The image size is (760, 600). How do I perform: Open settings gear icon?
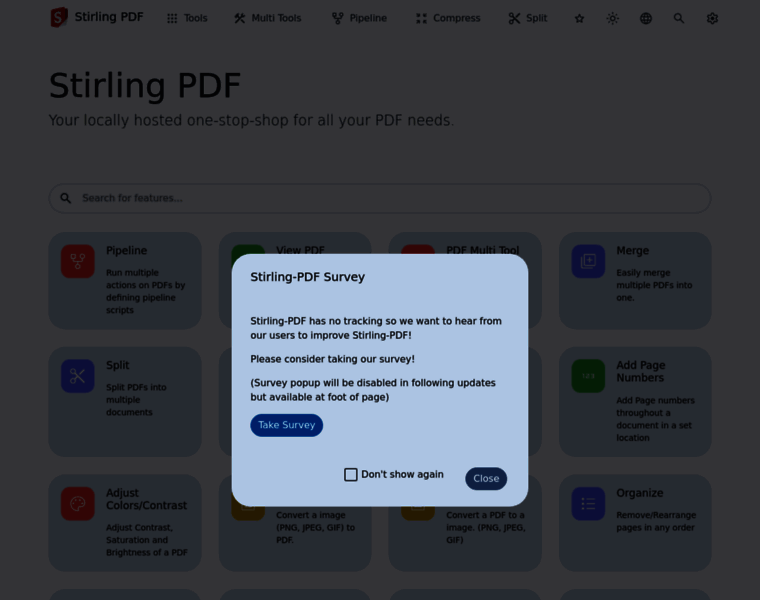point(712,18)
